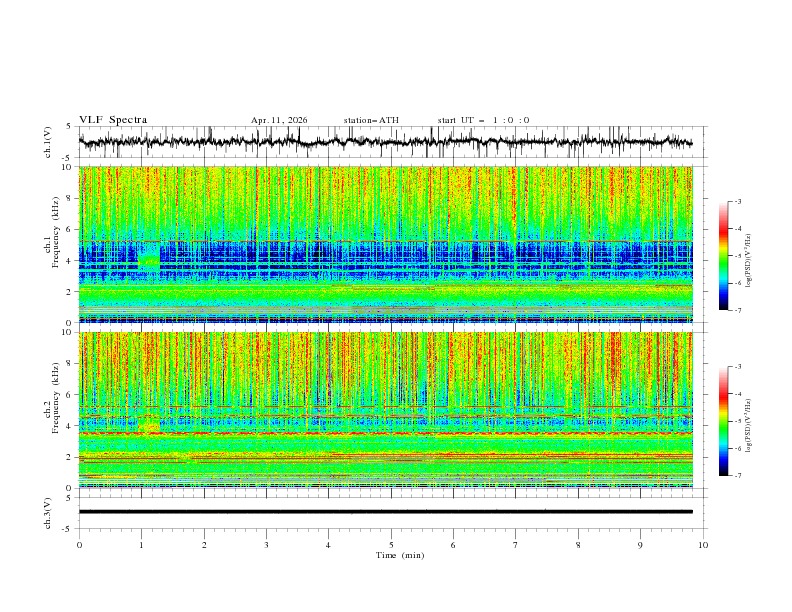The height and width of the screenshot is (612, 792).
Task: Click the time axis tick label '5'
Action: (x=391, y=545)
